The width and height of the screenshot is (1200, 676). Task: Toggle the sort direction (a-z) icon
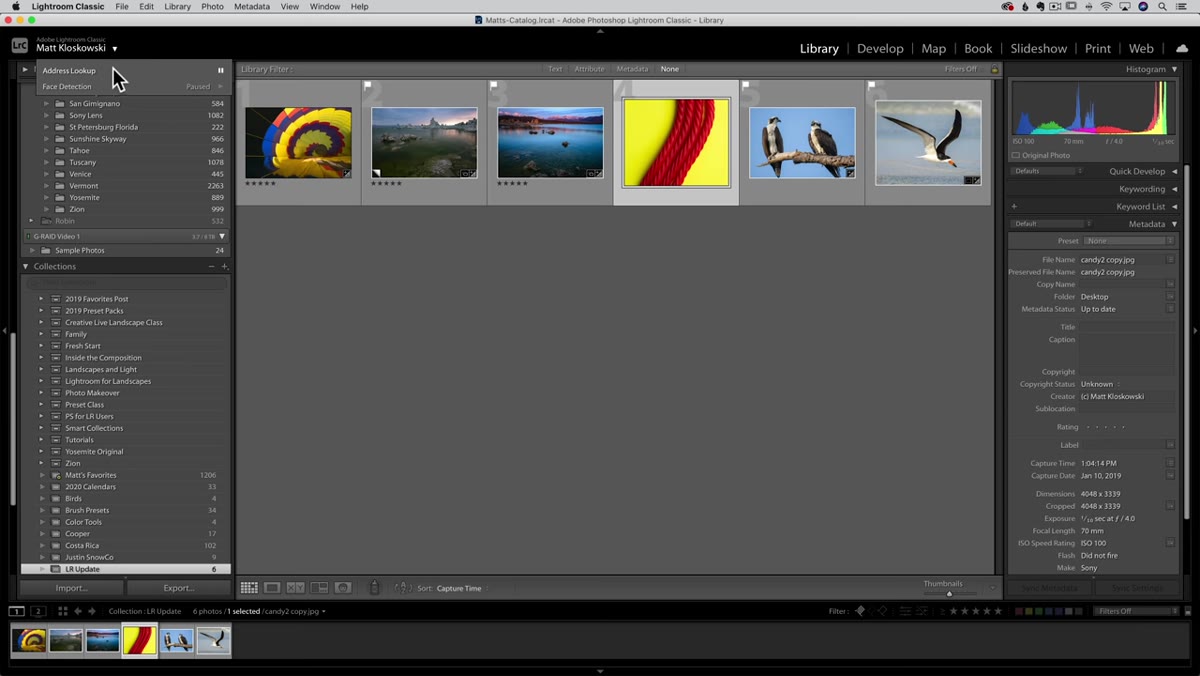(x=403, y=588)
